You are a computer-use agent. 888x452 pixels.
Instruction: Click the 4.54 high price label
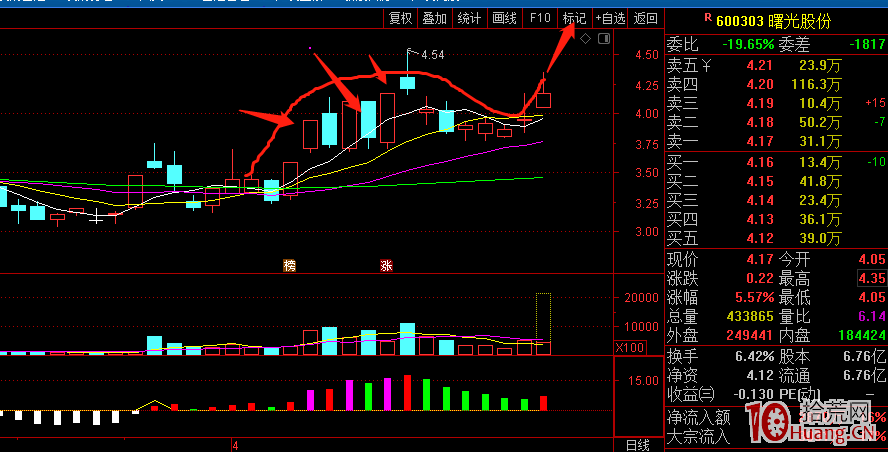(433, 55)
